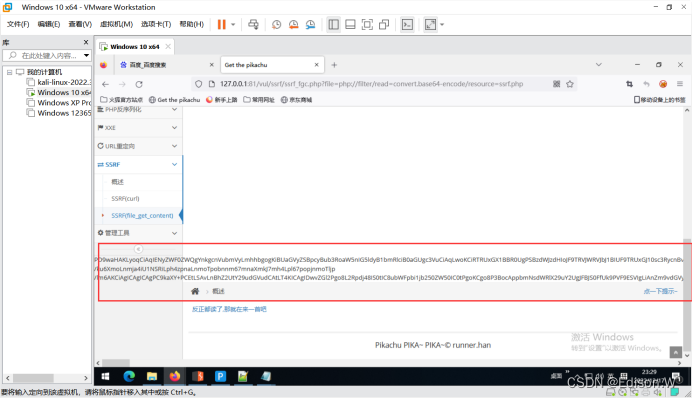Open the library search dropdown arrow
This screenshot has height=398, width=692.
pyautogui.click(x=86, y=56)
